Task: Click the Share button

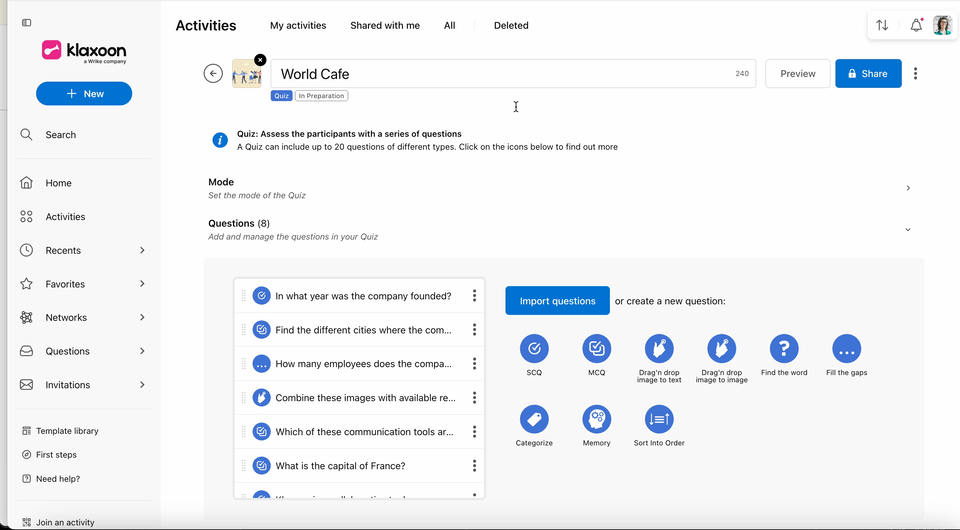Action: click(x=868, y=73)
